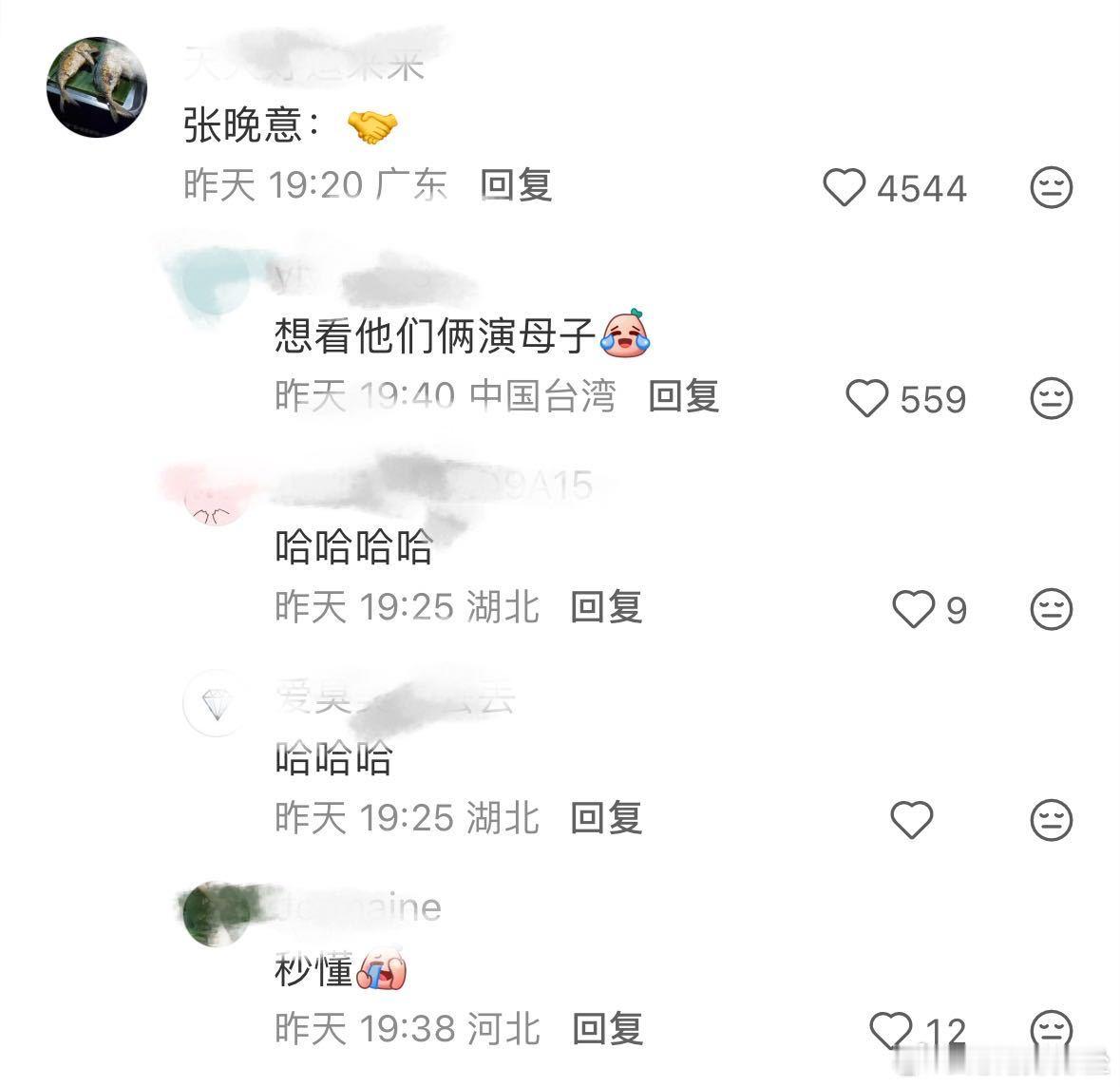The height and width of the screenshot is (1087, 1120).
Task: Reply to the 哈哈哈 comment posted 19:25
Action: (x=606, y=817)
